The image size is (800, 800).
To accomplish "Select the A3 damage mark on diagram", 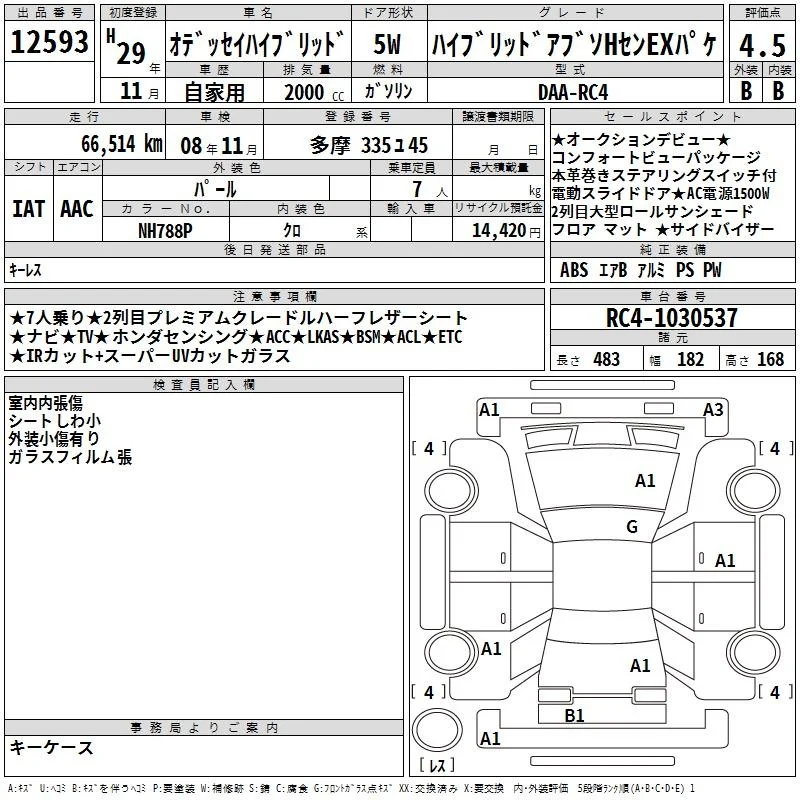I will pyautogui.click(x=713, y=410).
